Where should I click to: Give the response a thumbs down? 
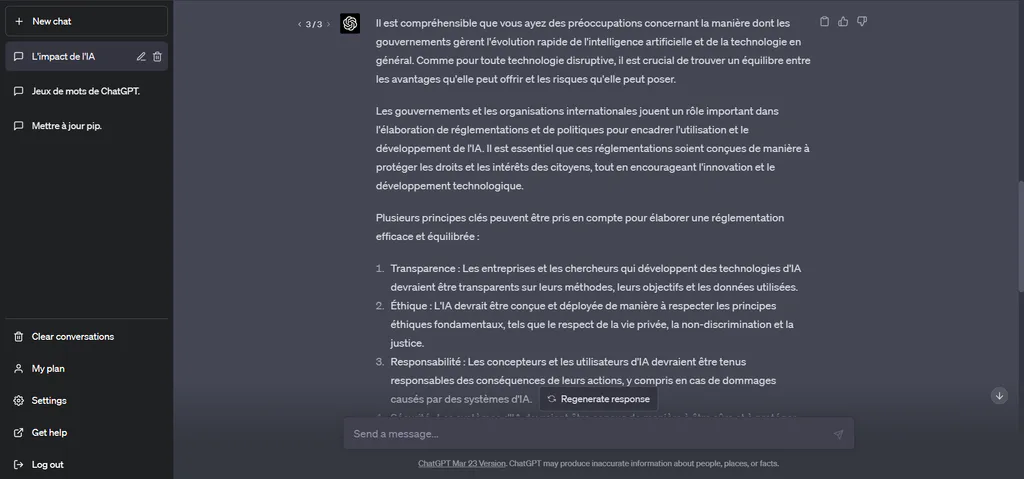862,22
